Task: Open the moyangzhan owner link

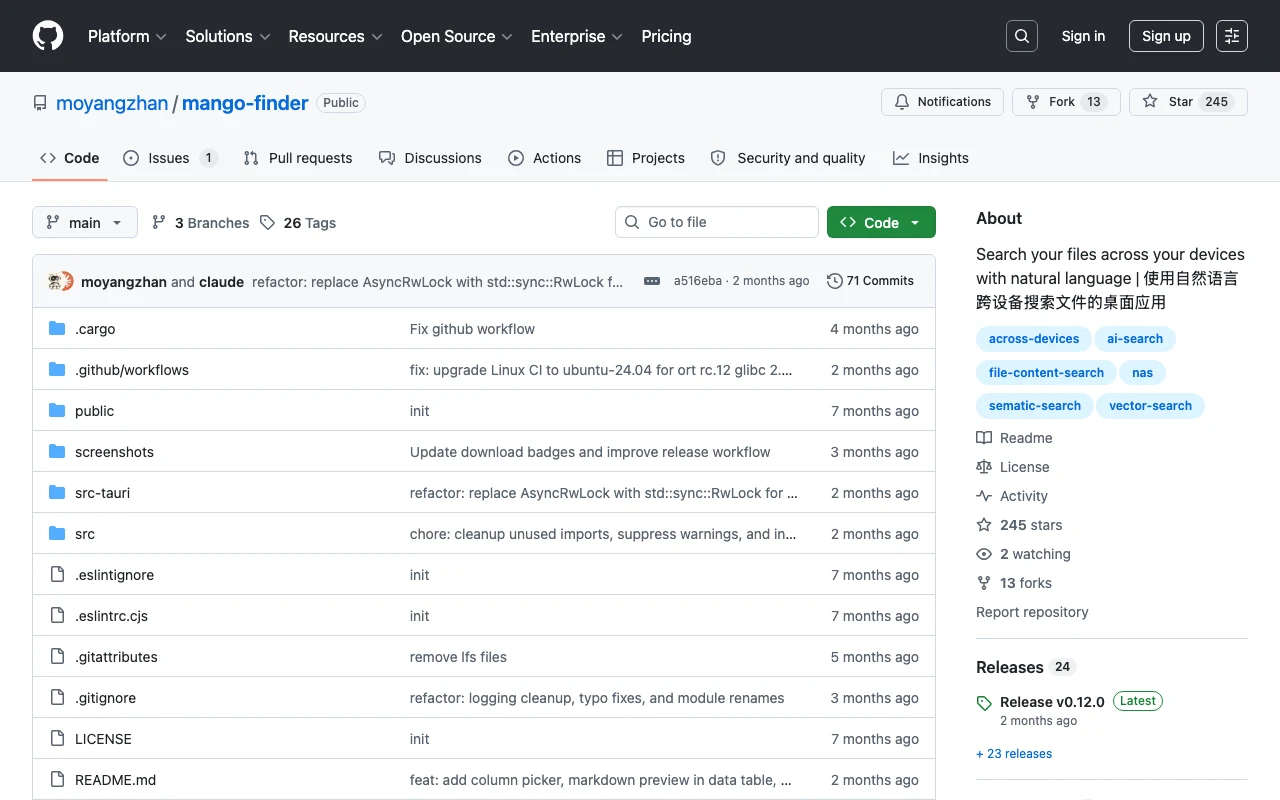Action: (112, 103)
